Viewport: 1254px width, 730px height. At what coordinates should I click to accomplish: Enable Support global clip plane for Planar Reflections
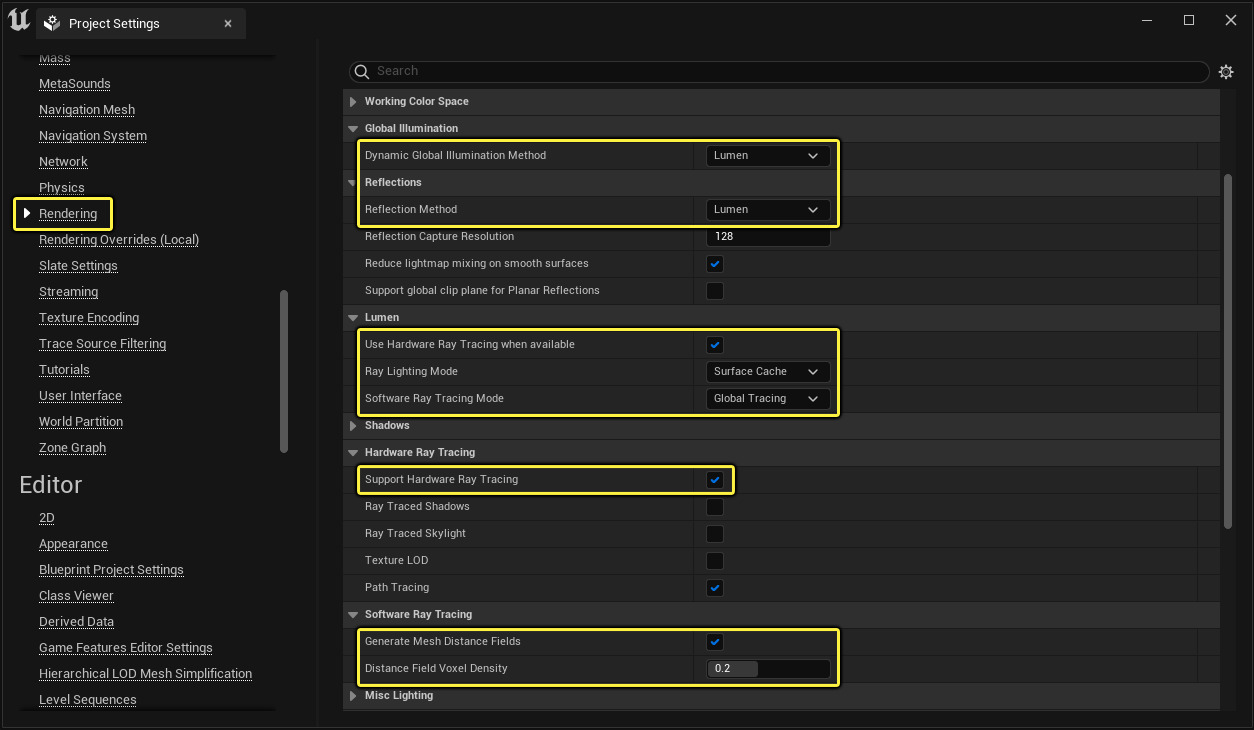pyautogui.click(x=715, y=291)
